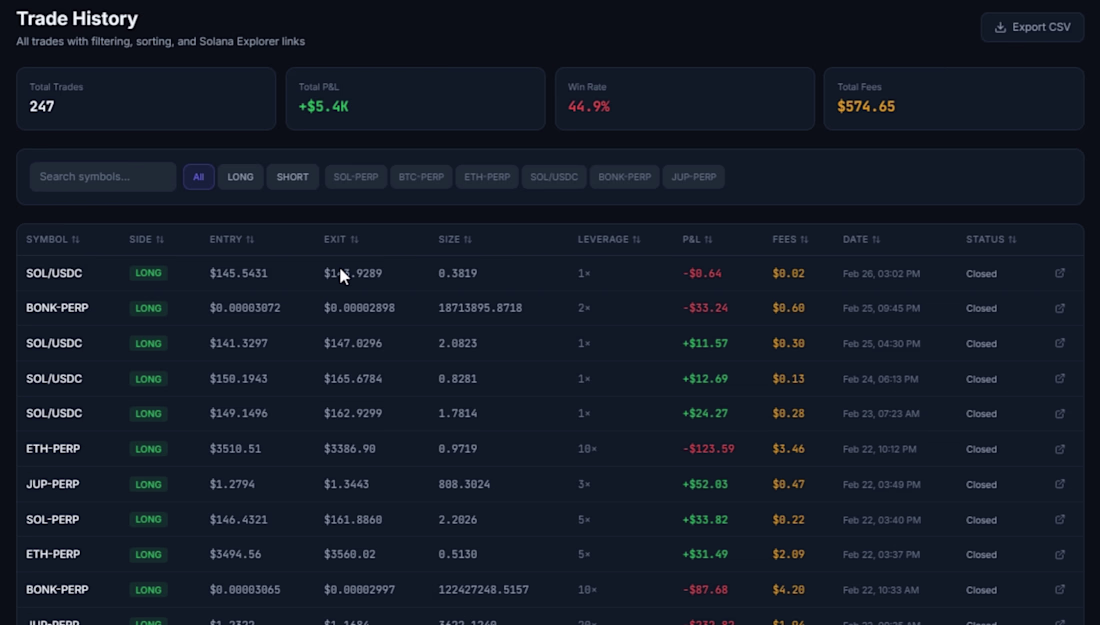
Task: Click P&L value +$11.57
Action: point(705,343)
